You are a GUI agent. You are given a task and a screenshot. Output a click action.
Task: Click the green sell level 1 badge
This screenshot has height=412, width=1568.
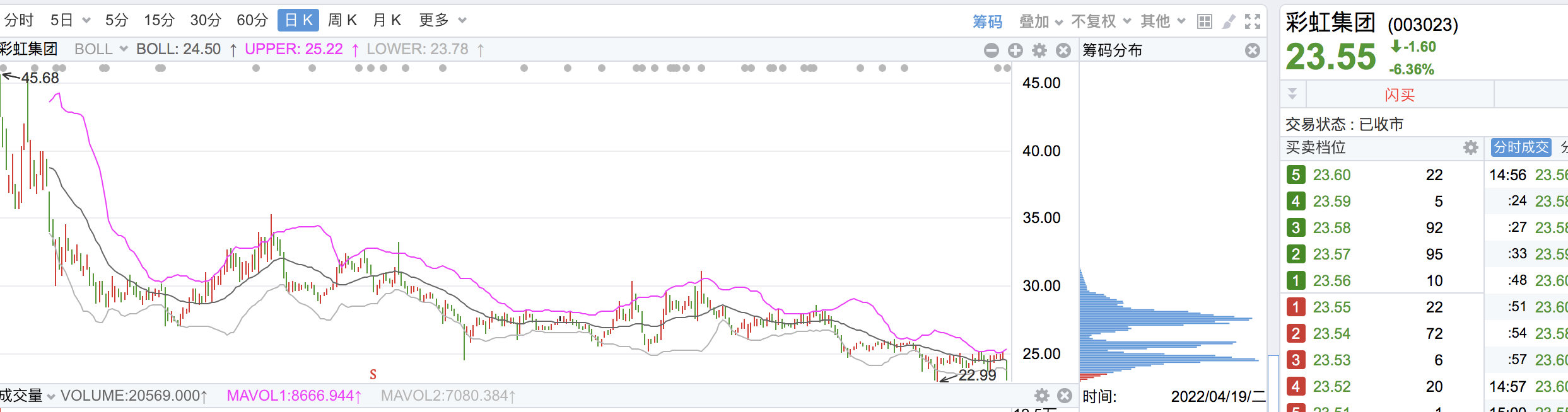point(1296,280)
